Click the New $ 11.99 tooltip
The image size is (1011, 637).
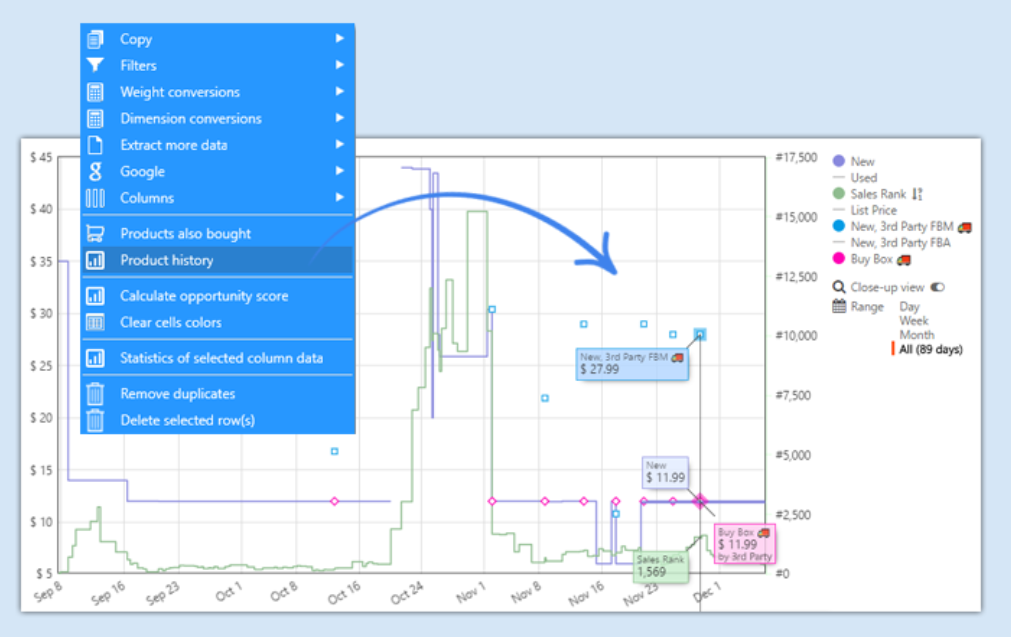click(665, 472)
